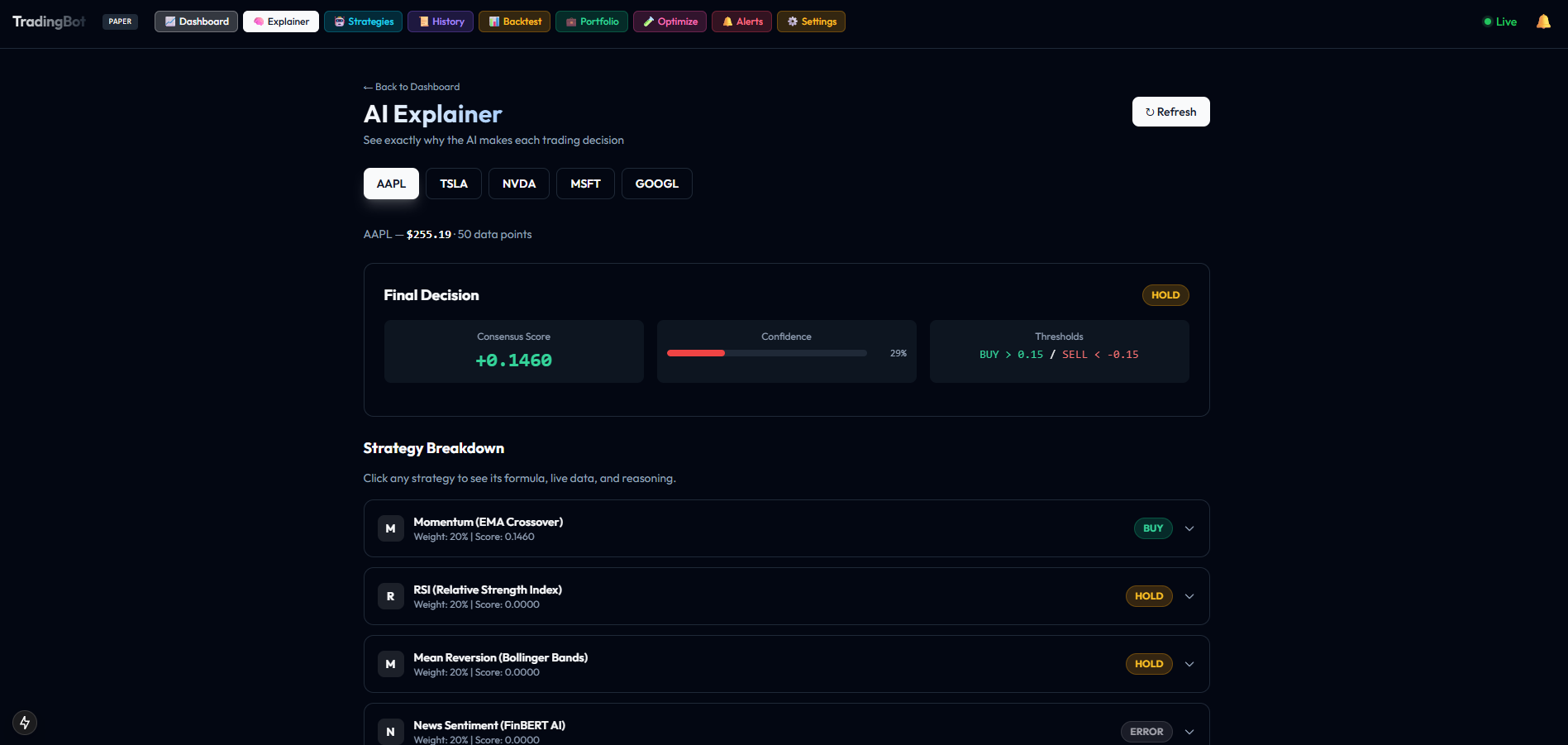Image resolution: width=1568 pixels, height=745 pixels.
Task: Open the Optimize tool
Action: [670, 21]
